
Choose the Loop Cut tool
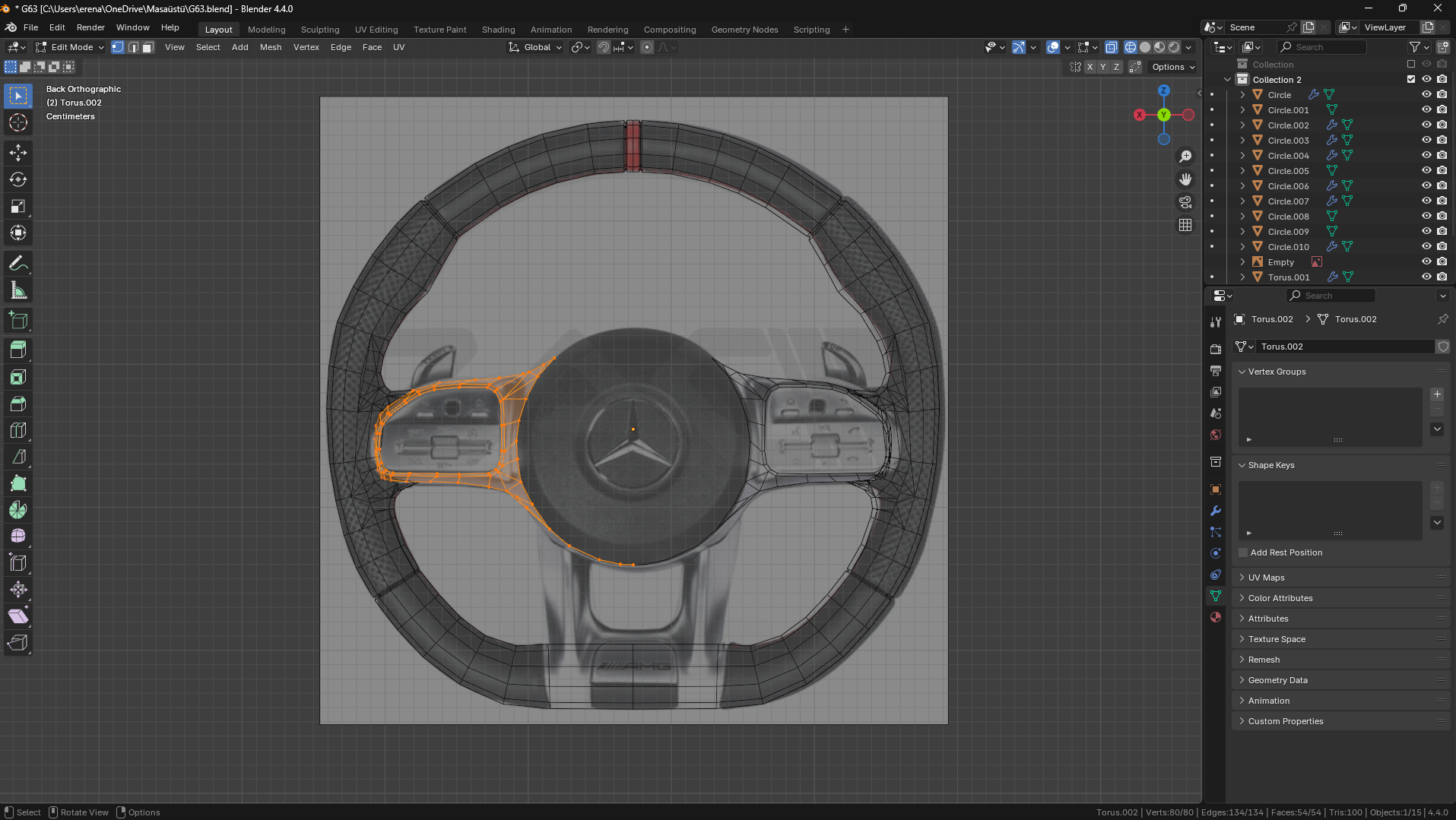(18, 431)
